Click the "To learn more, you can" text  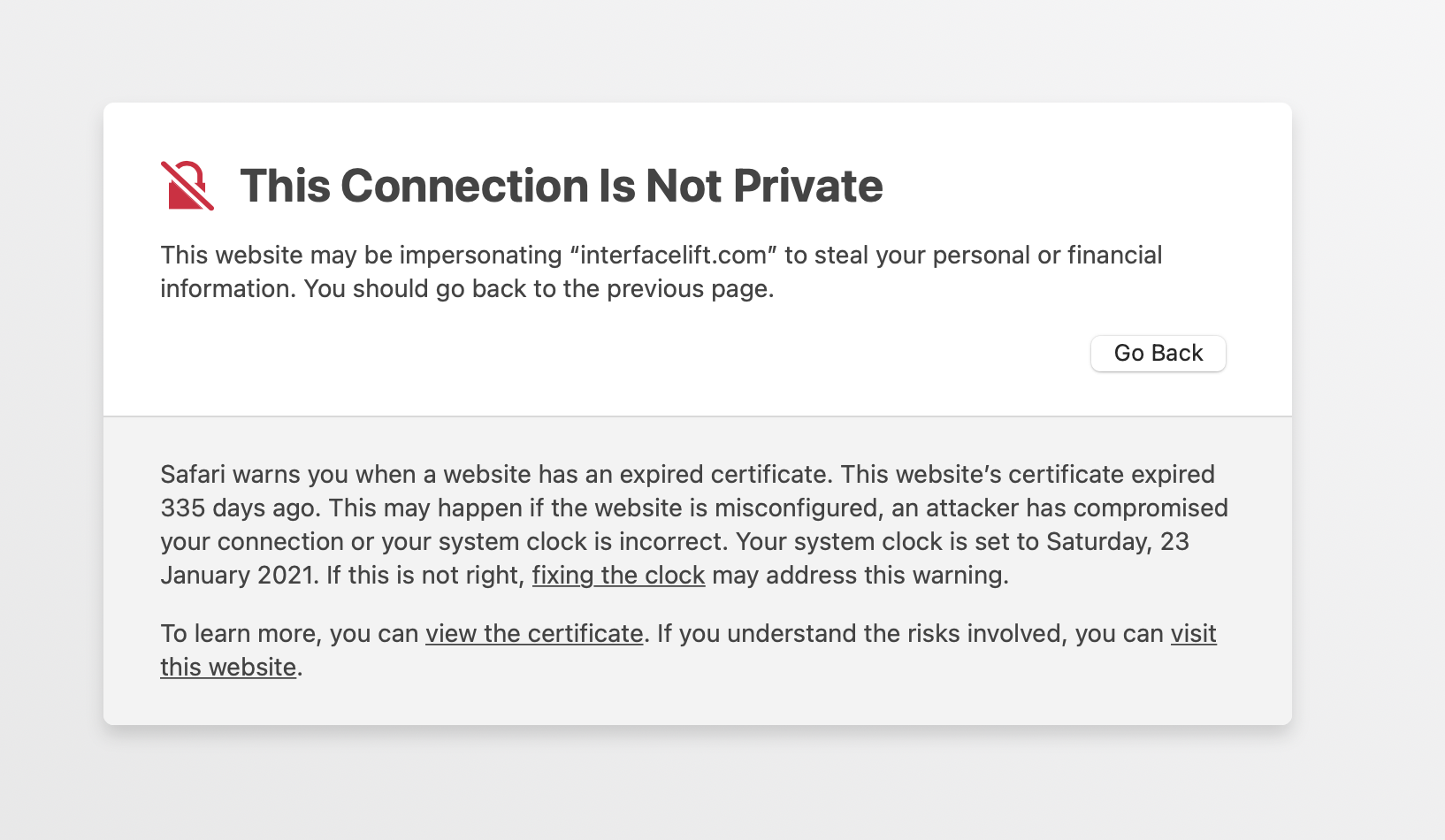coord(289,634)
